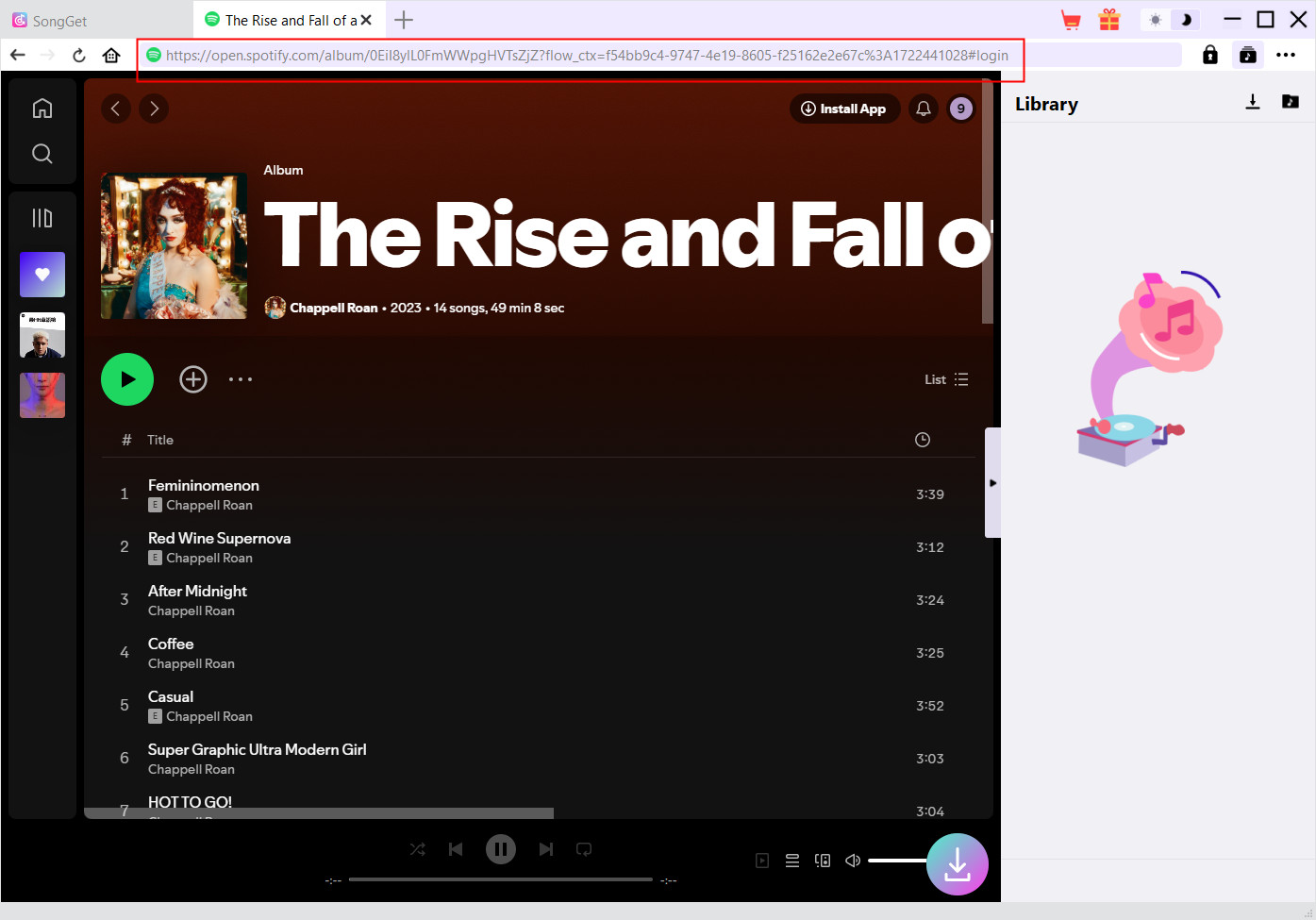The image size is (1316, 920).
Task: Switch to dark mode moon toggle
Action: point(1186,20)
